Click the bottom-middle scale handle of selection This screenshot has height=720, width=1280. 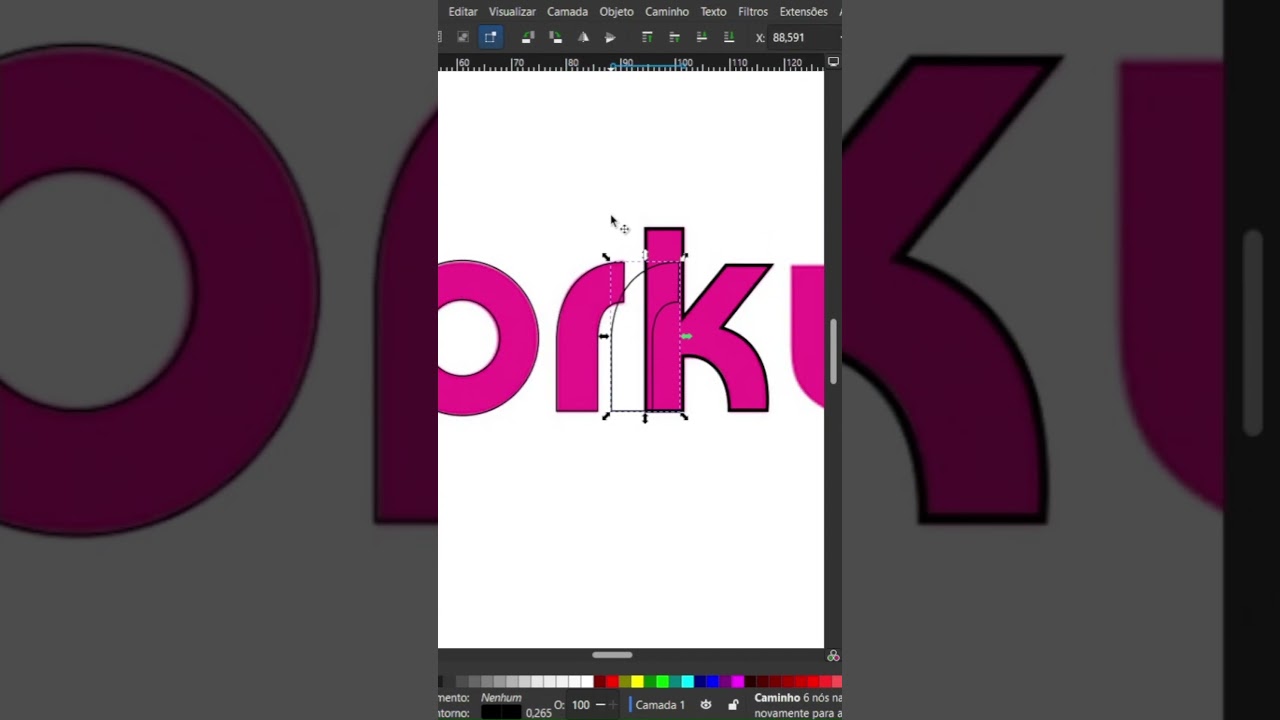coord(645,419)
